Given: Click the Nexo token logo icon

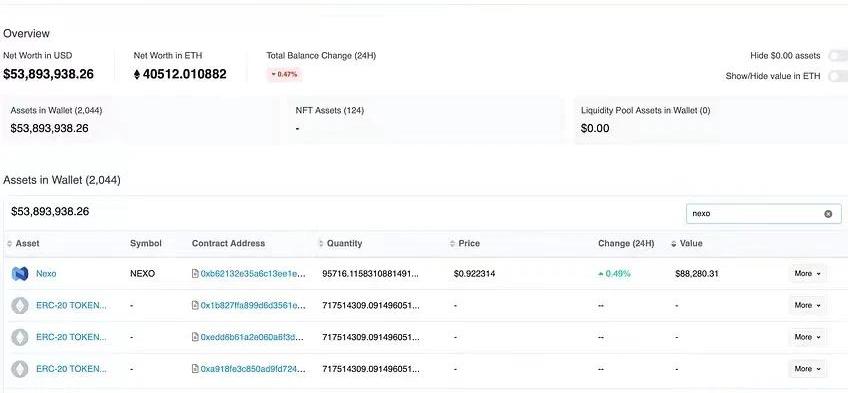Looking at the screenshot, I should [x=20, y=274].
